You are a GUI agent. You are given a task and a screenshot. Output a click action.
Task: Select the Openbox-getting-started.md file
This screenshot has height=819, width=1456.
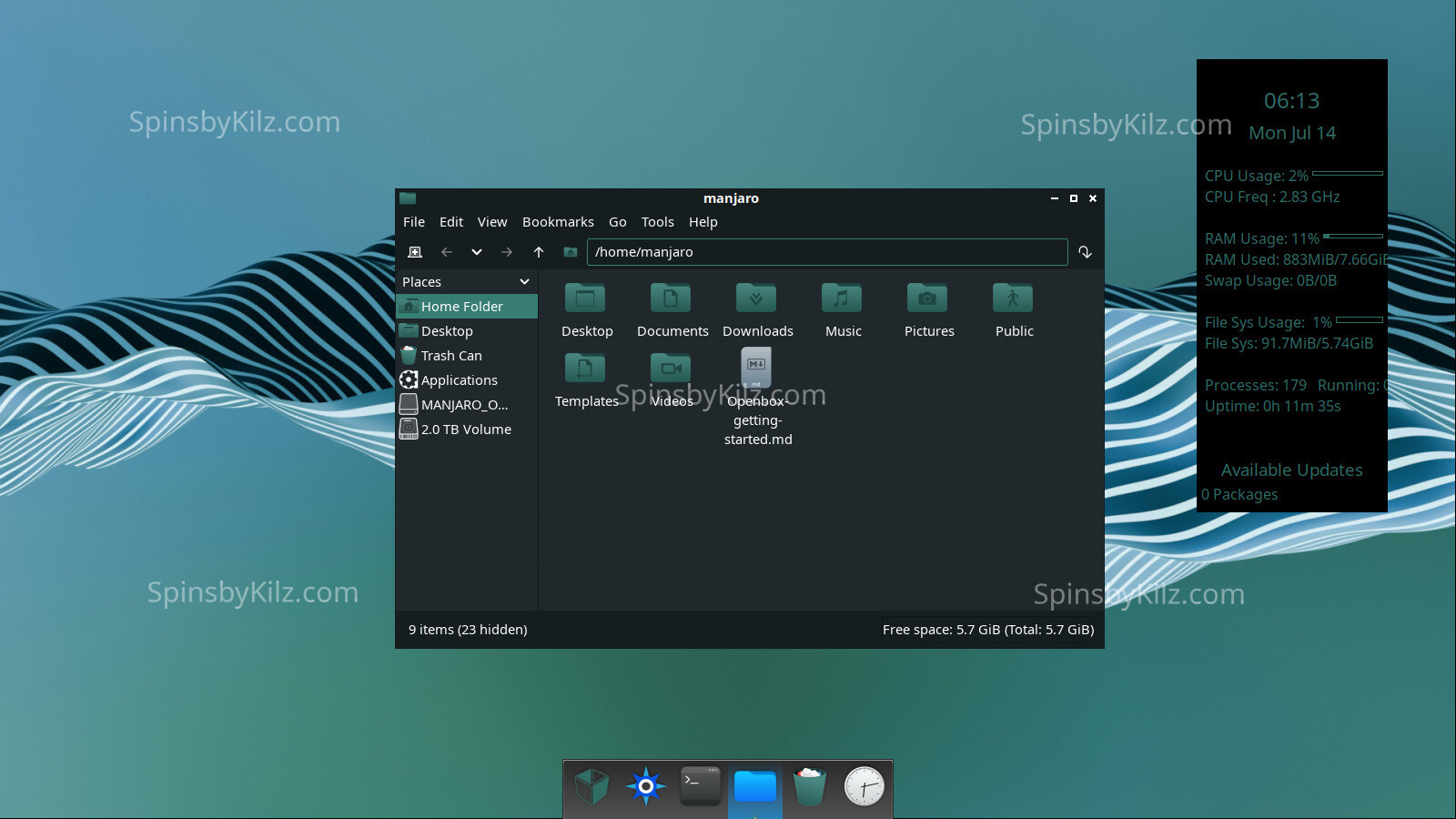pyautogui.click(x=756, y=368)
